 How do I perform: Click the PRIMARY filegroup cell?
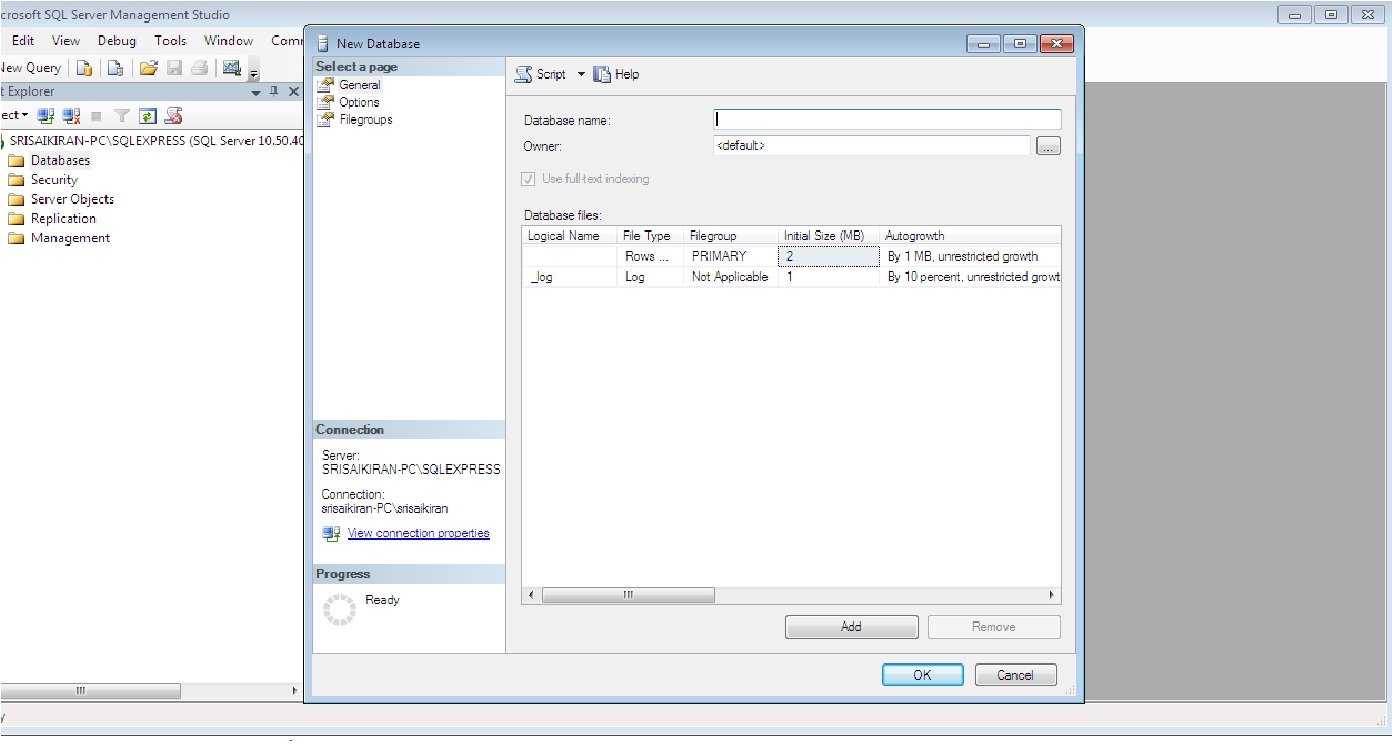(731, 256)
